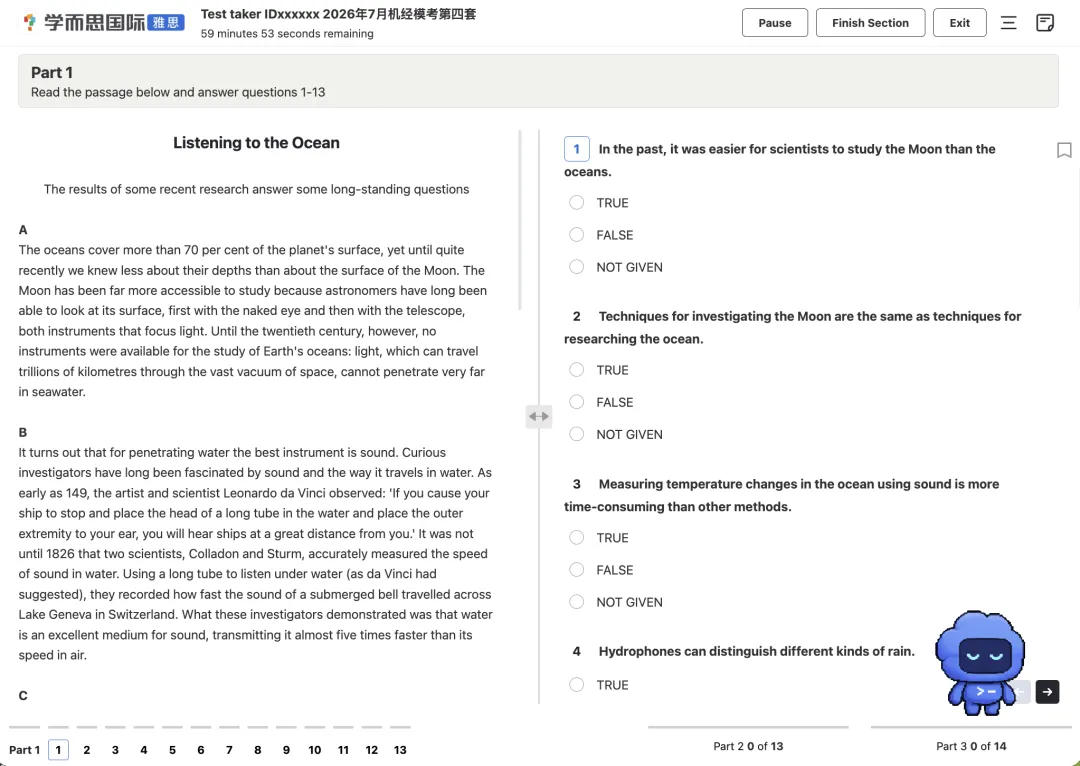Image resolution: width=1080 pixels, height=766 pixels.
Task: Click question 4 statement about hydrophones
Action: 756,651
